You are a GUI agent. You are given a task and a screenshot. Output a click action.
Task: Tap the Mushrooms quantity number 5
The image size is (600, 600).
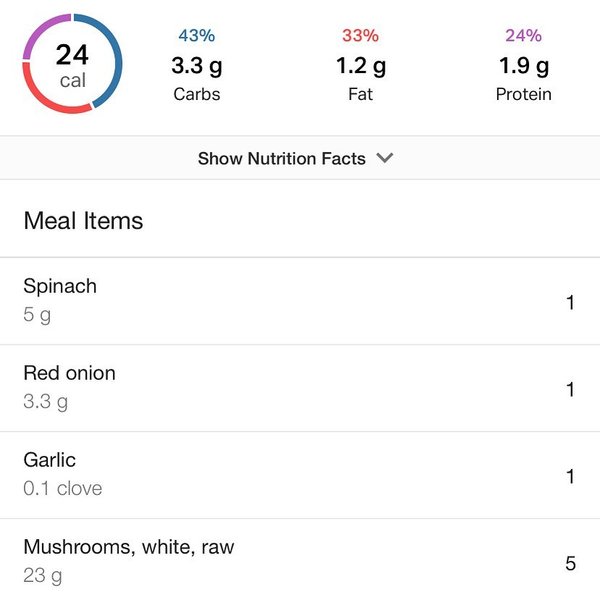(571, 563)
